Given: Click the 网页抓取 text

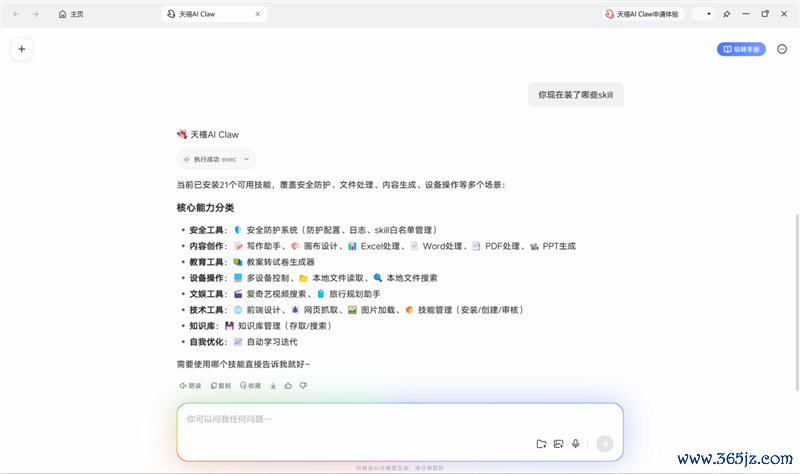Looking at the screenshot, I should (x=321, y=310).
